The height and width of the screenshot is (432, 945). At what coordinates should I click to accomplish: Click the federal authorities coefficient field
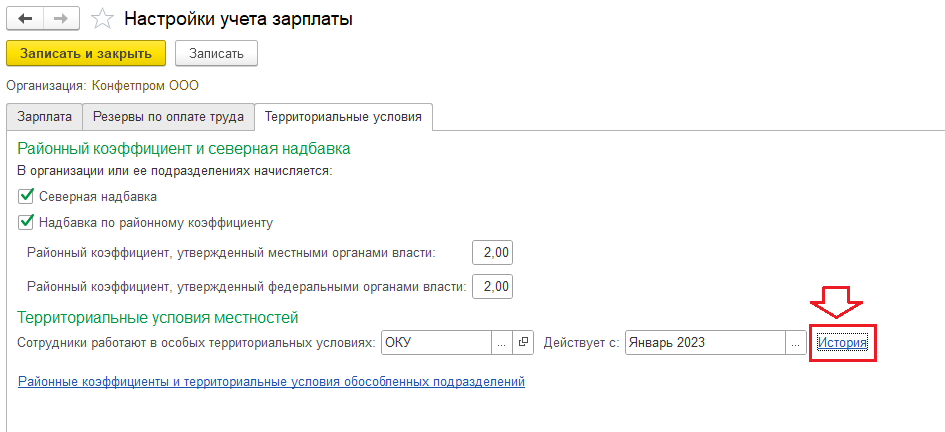click(x=494, y=287)
